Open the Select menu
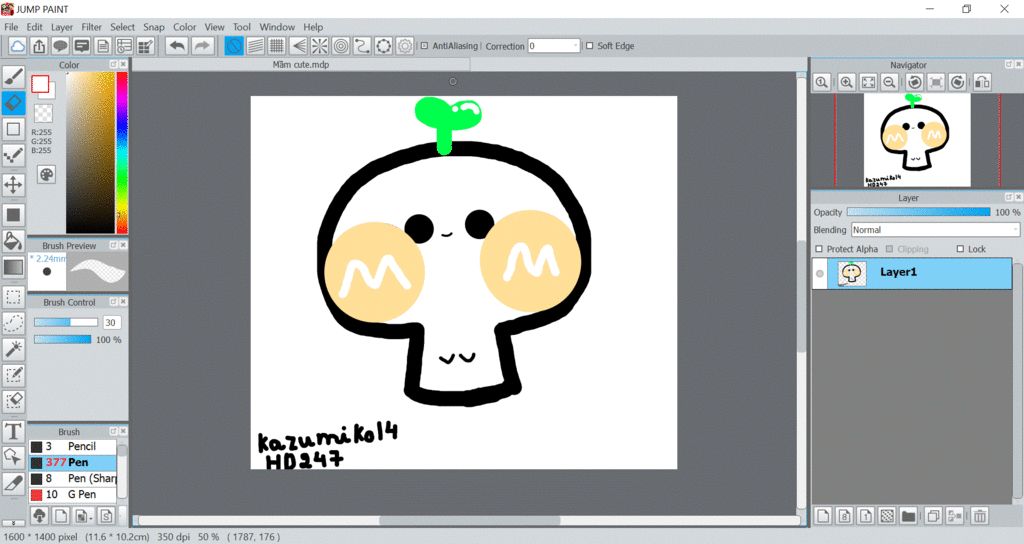Screen dimensions: 1024x544 point(122,27)
